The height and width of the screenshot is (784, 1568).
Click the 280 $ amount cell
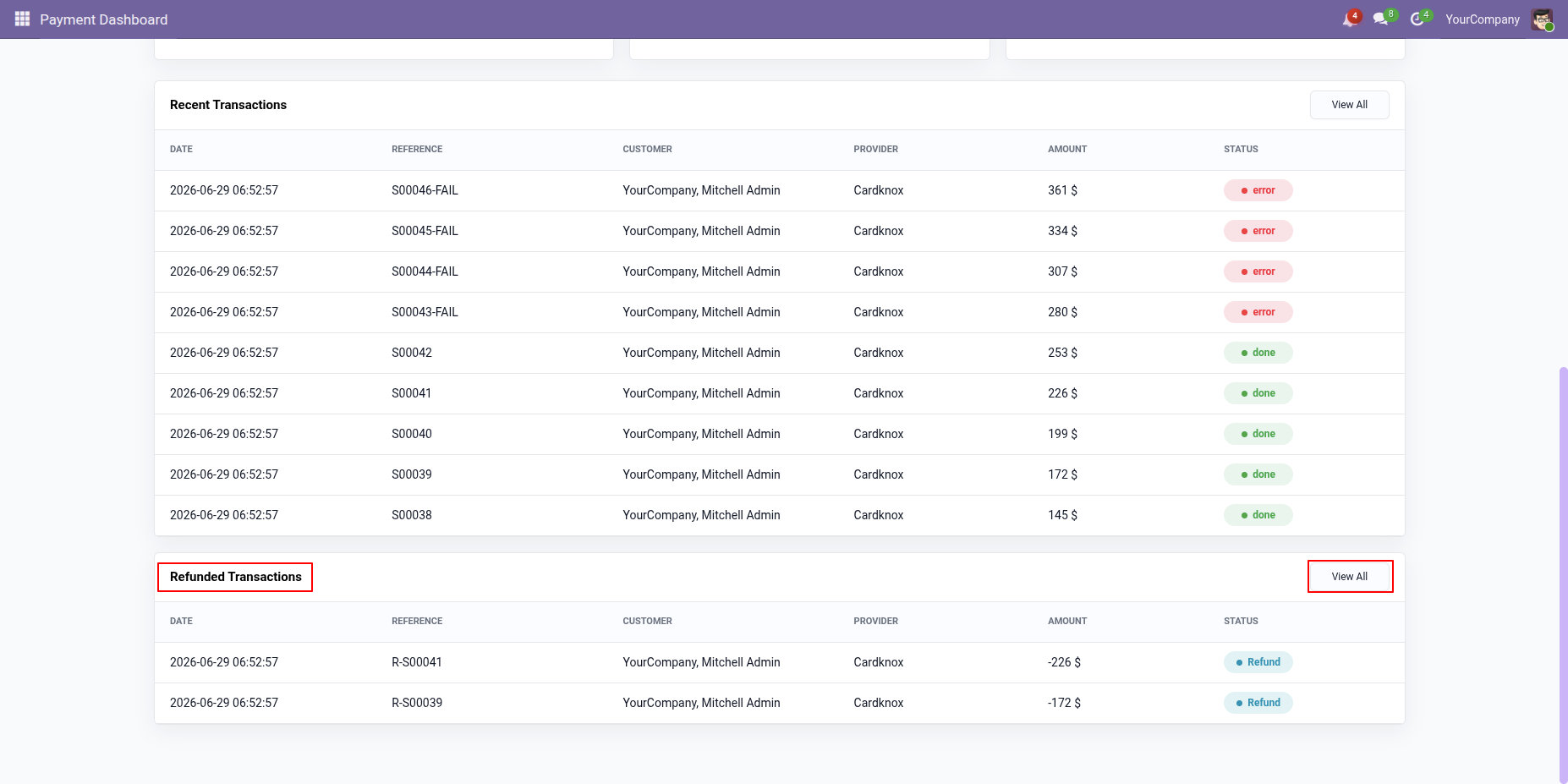coord(1062,312)
